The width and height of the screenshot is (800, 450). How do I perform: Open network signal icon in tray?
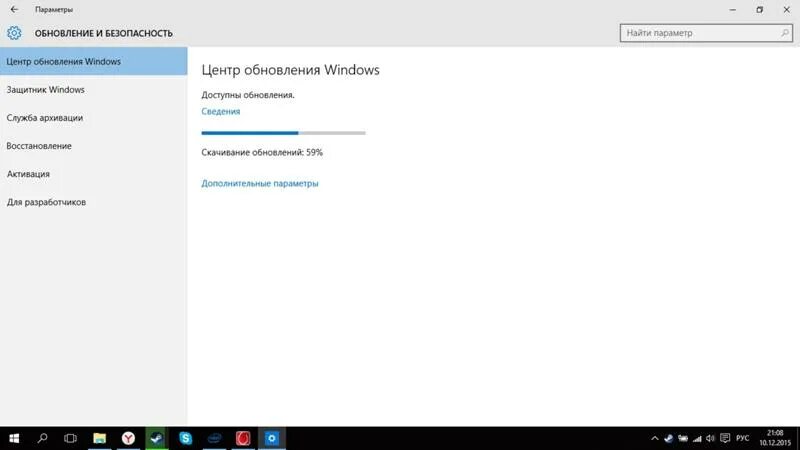click(697, 438)
